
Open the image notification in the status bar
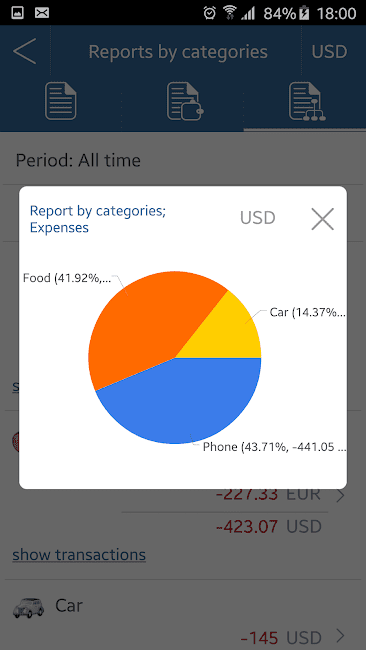[x=17, y=13]
